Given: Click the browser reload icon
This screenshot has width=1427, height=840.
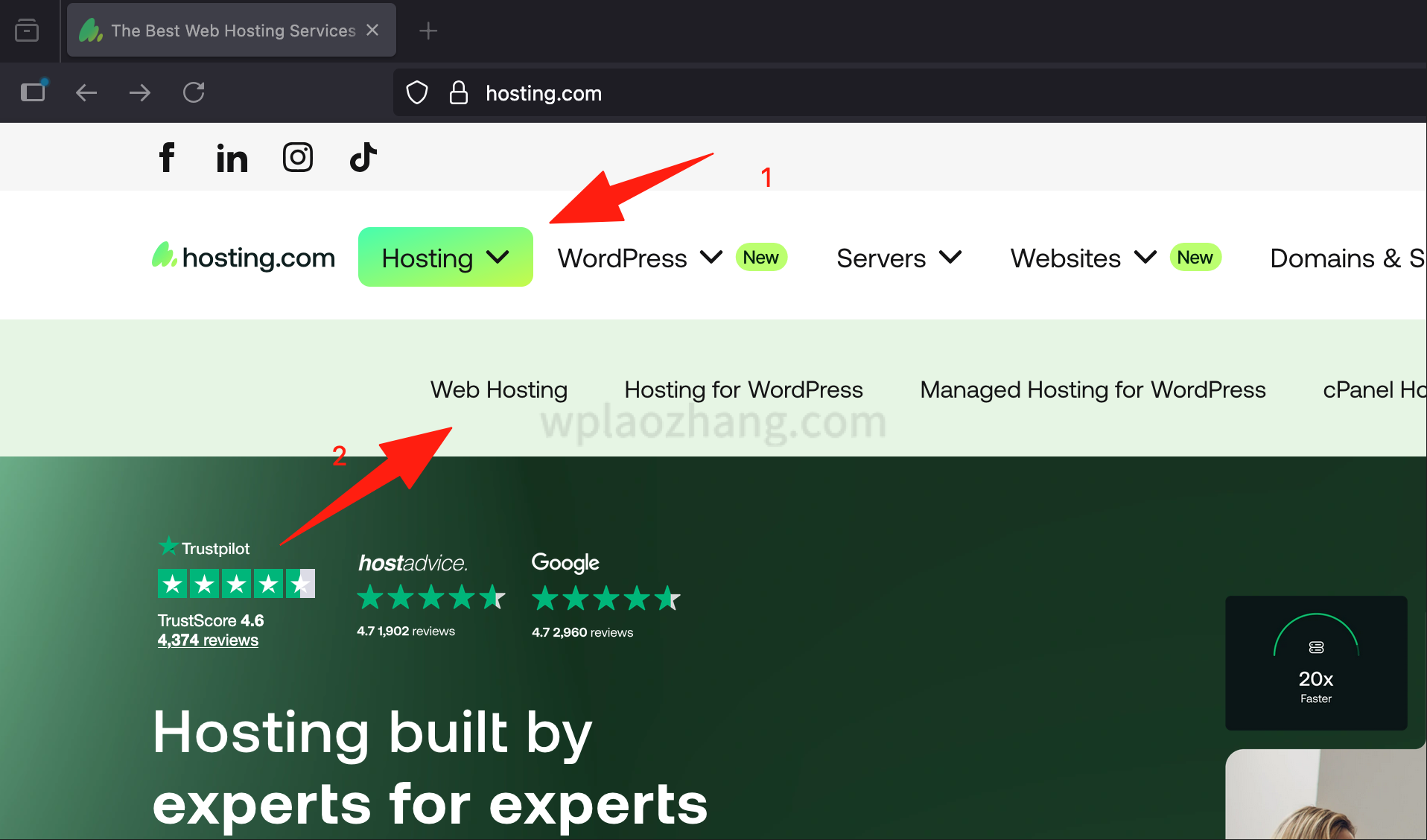Looking at the screenshot, I should point(194,92).
